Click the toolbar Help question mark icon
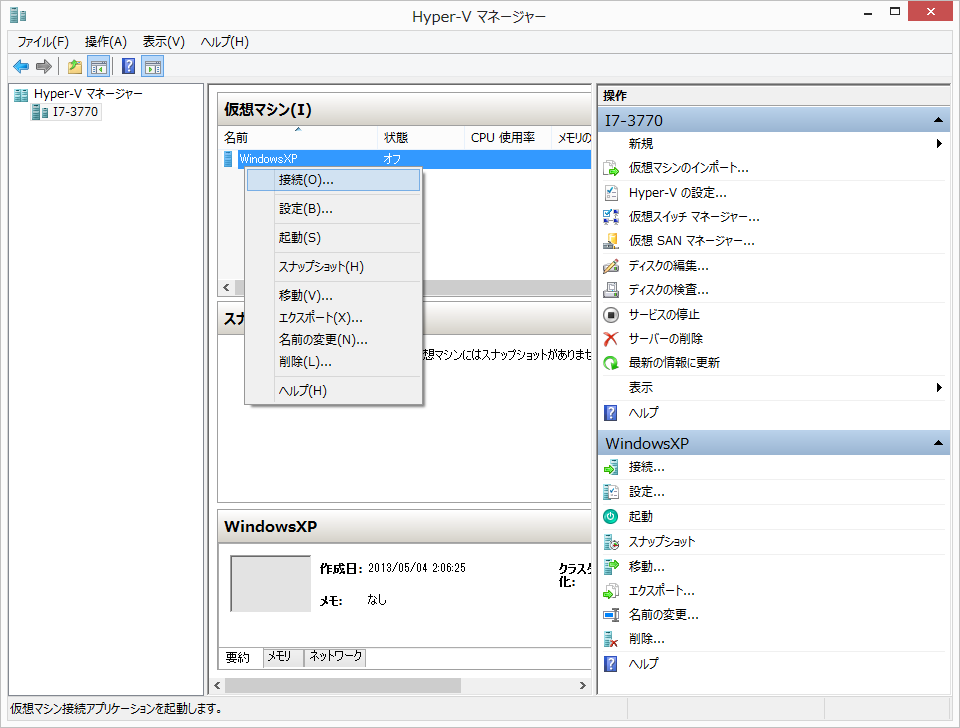 click(129, 66)
